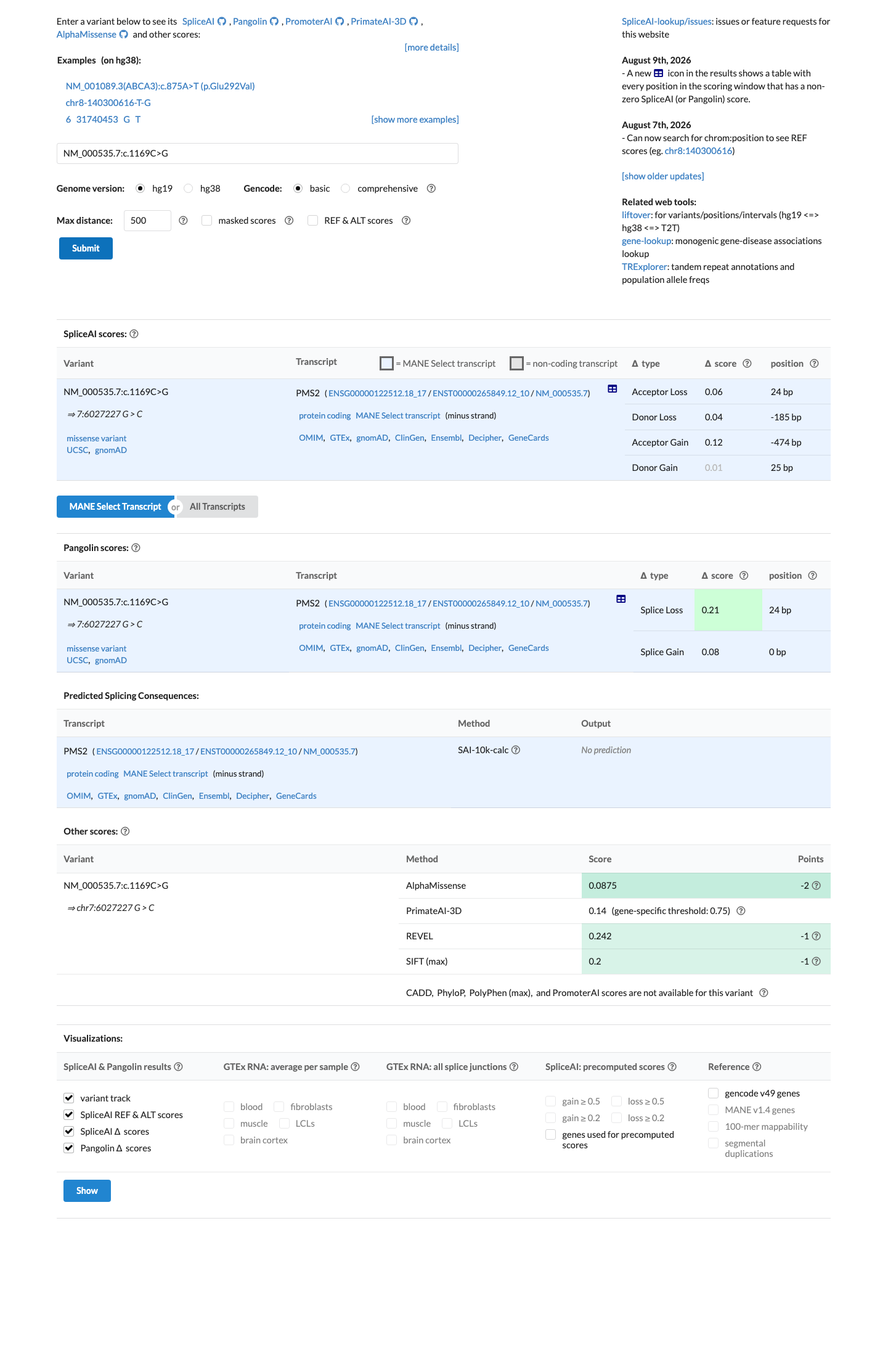Viewport: 896px width, 1356px height.
Task: Check genes used for precomputed scores
Action: (551, 1135)
